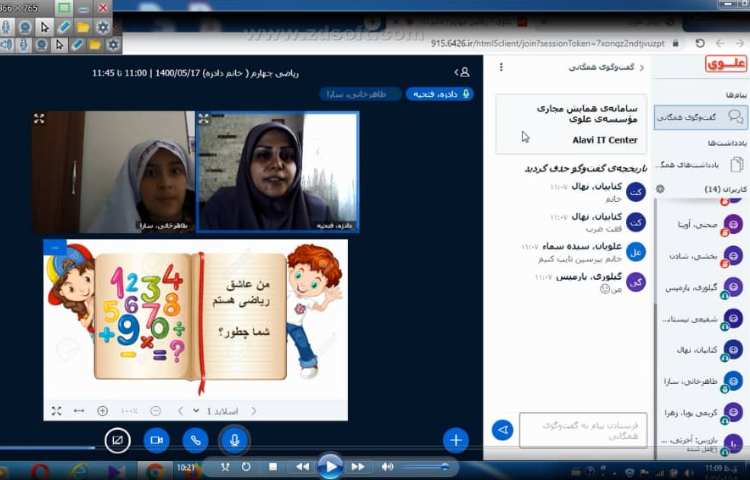Fit the slide to width
Screen dimensions: 750x480
[x=79, y=411]
